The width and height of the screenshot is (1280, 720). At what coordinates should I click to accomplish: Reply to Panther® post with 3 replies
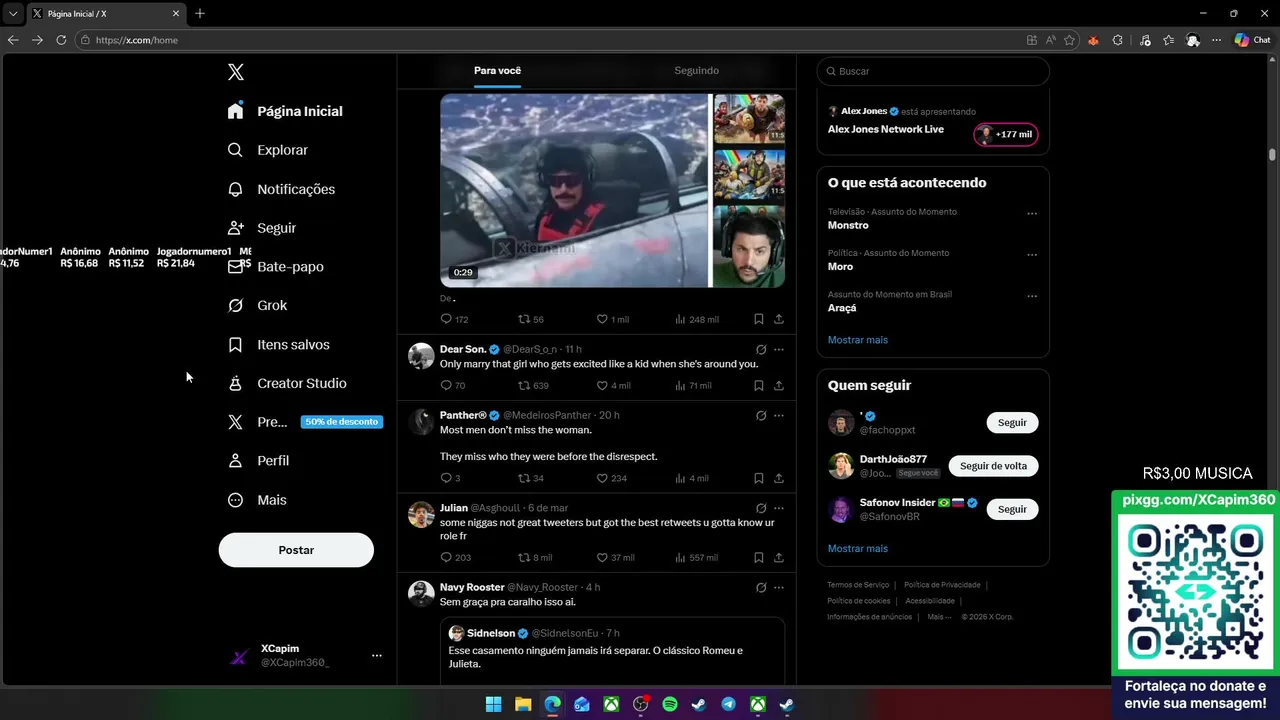tap(451, 478)
